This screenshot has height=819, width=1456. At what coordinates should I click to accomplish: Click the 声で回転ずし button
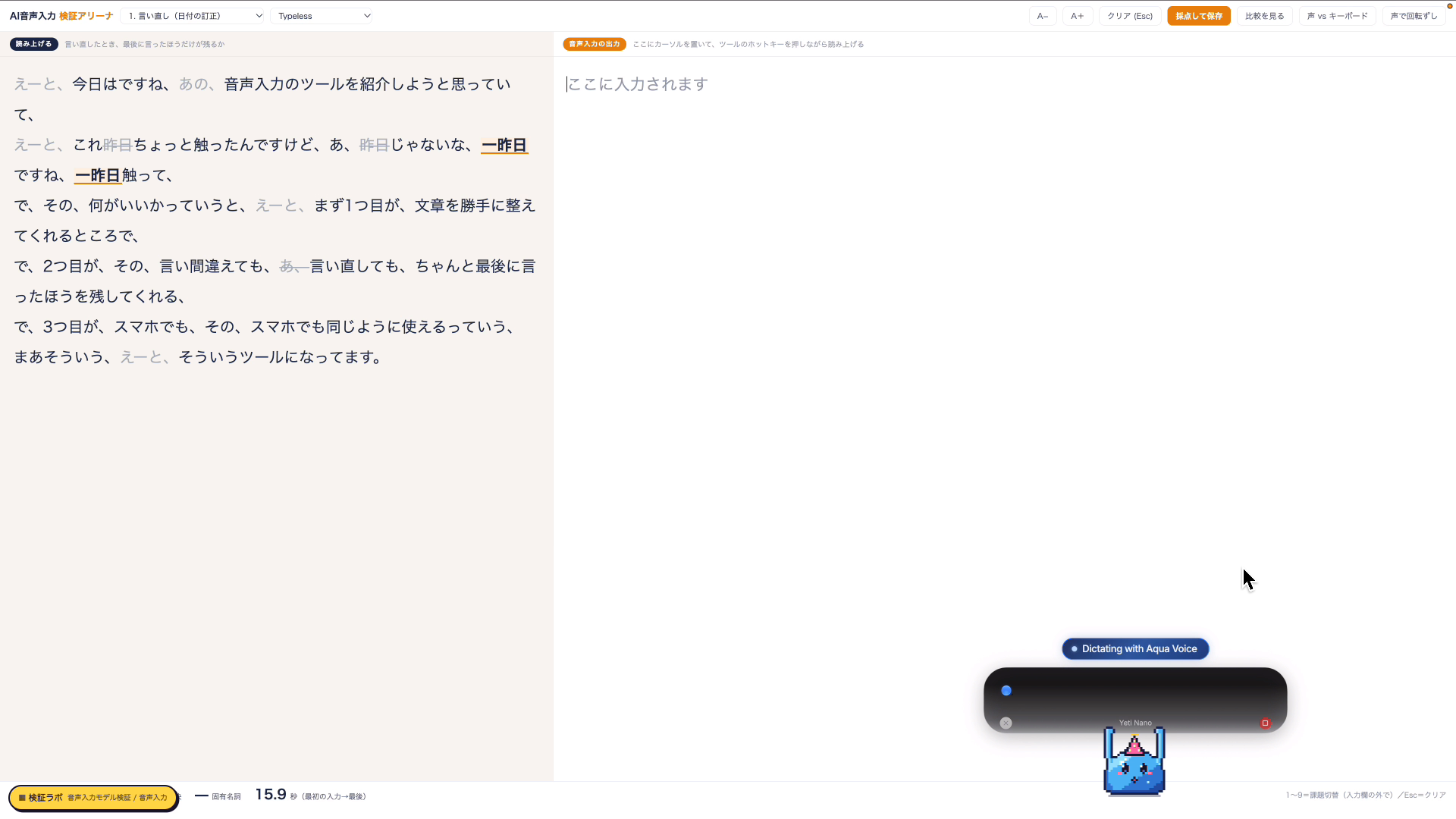point(1414,16)
